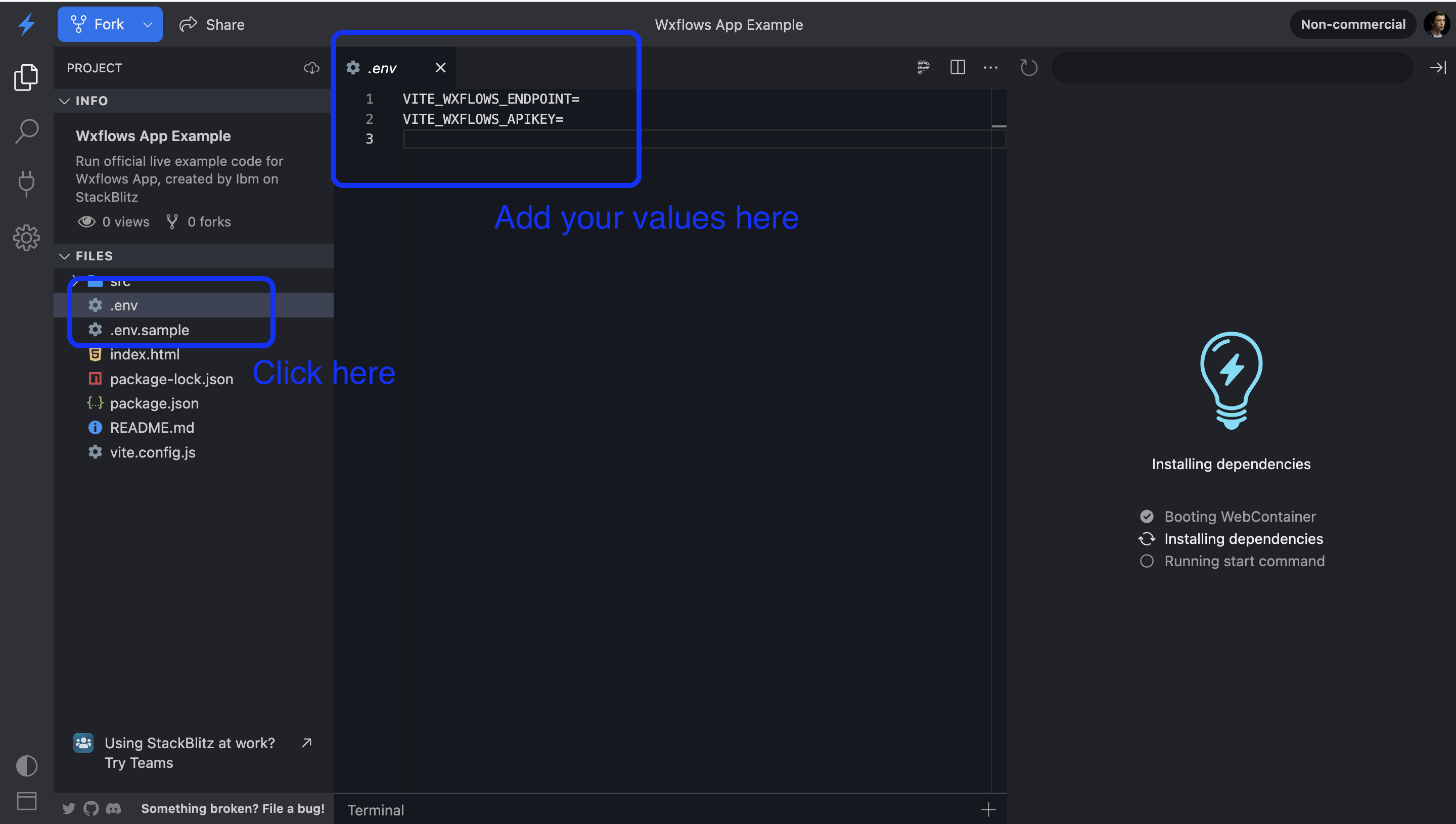Open the Fork dropdown chevron
The height and width of the screenshot is (824, 1456).
(148, 24)
